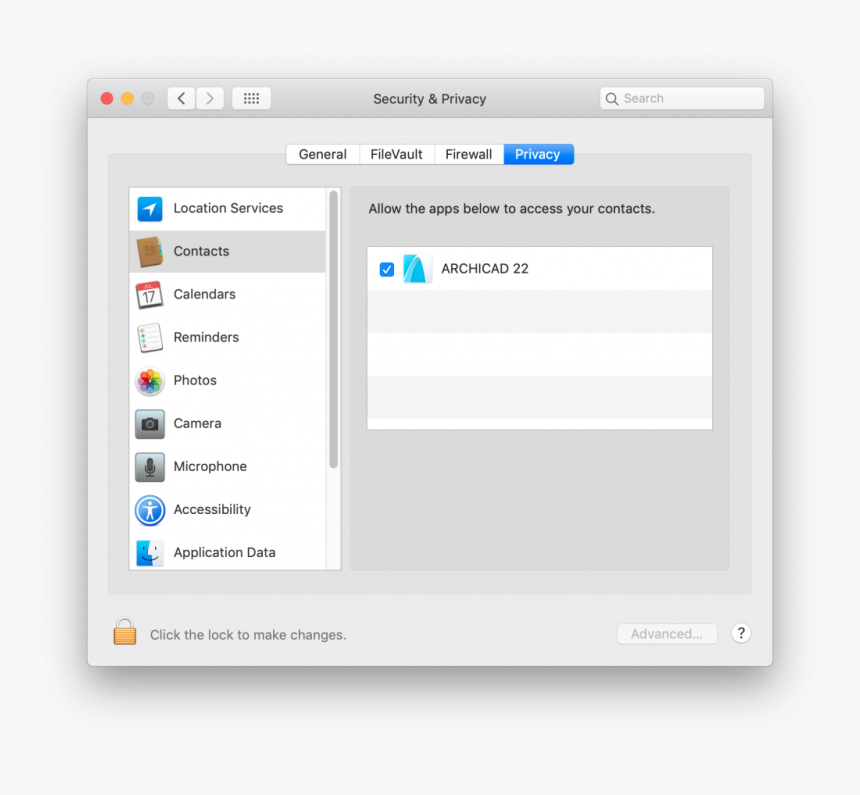Open help with the question mark button
This screenshot has width=860, height=795.
point(741,633)
